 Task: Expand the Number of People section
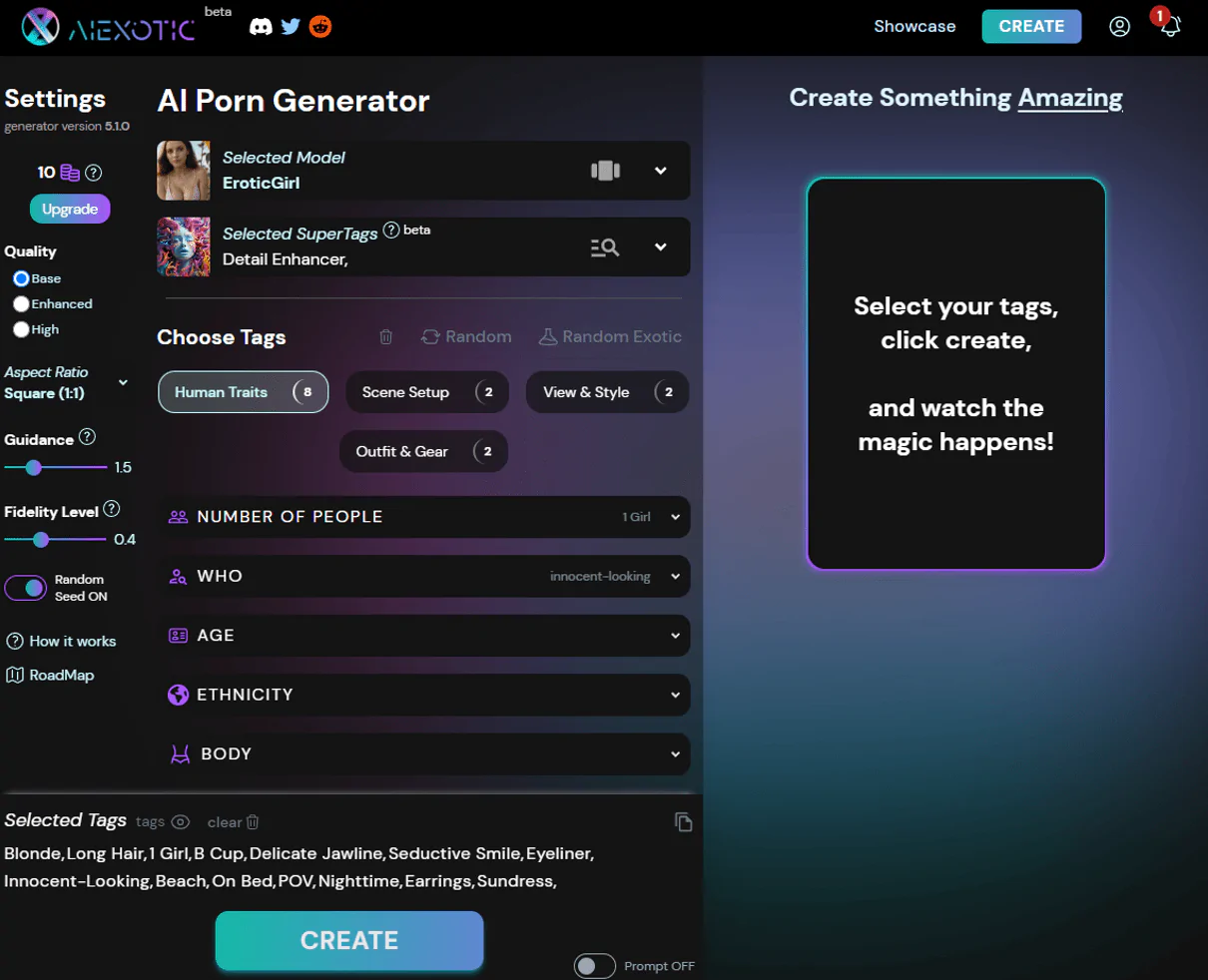click(x=424, y=517)
